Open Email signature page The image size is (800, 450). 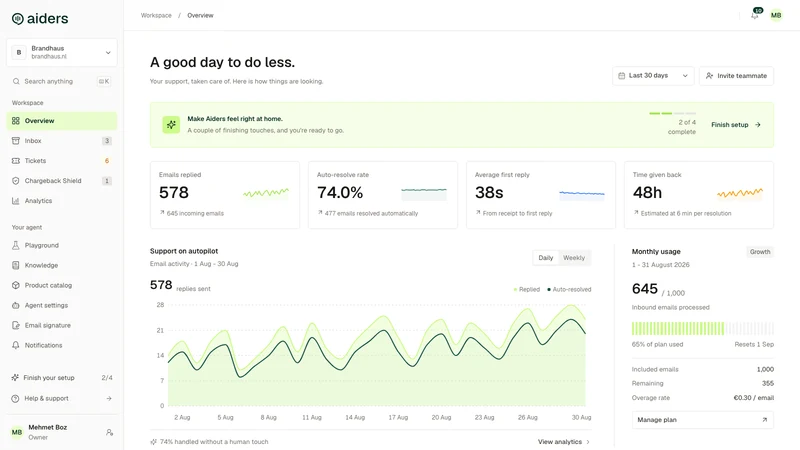62,325
